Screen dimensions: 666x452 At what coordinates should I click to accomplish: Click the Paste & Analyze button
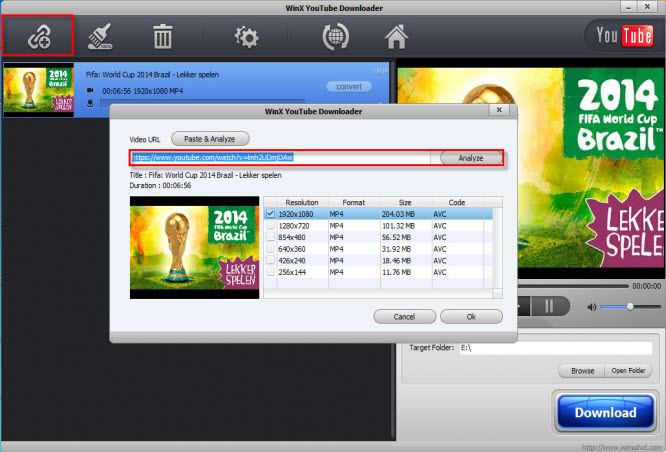(210, 138)
